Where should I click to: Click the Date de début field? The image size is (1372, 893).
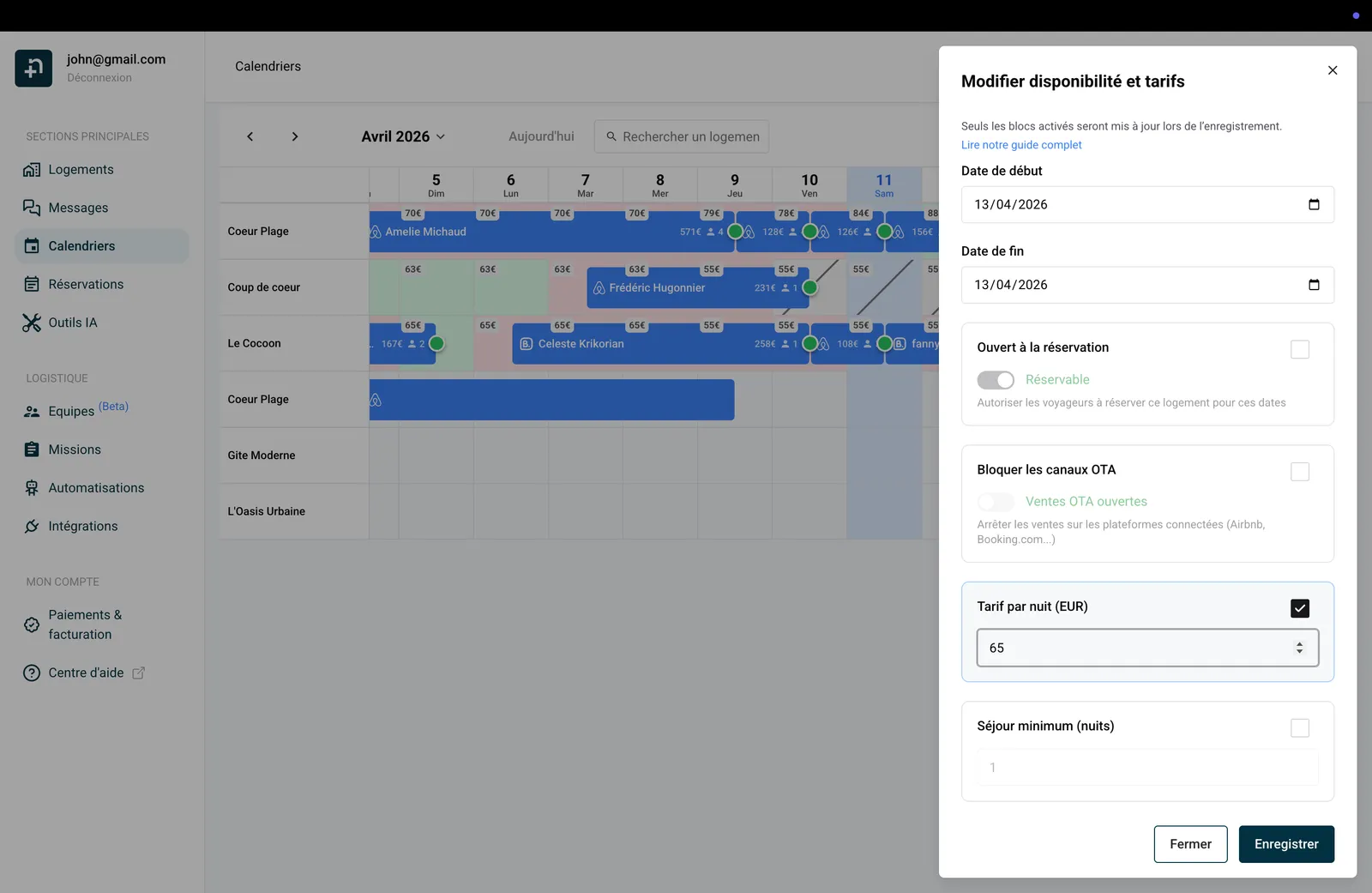click(1147, 204)
